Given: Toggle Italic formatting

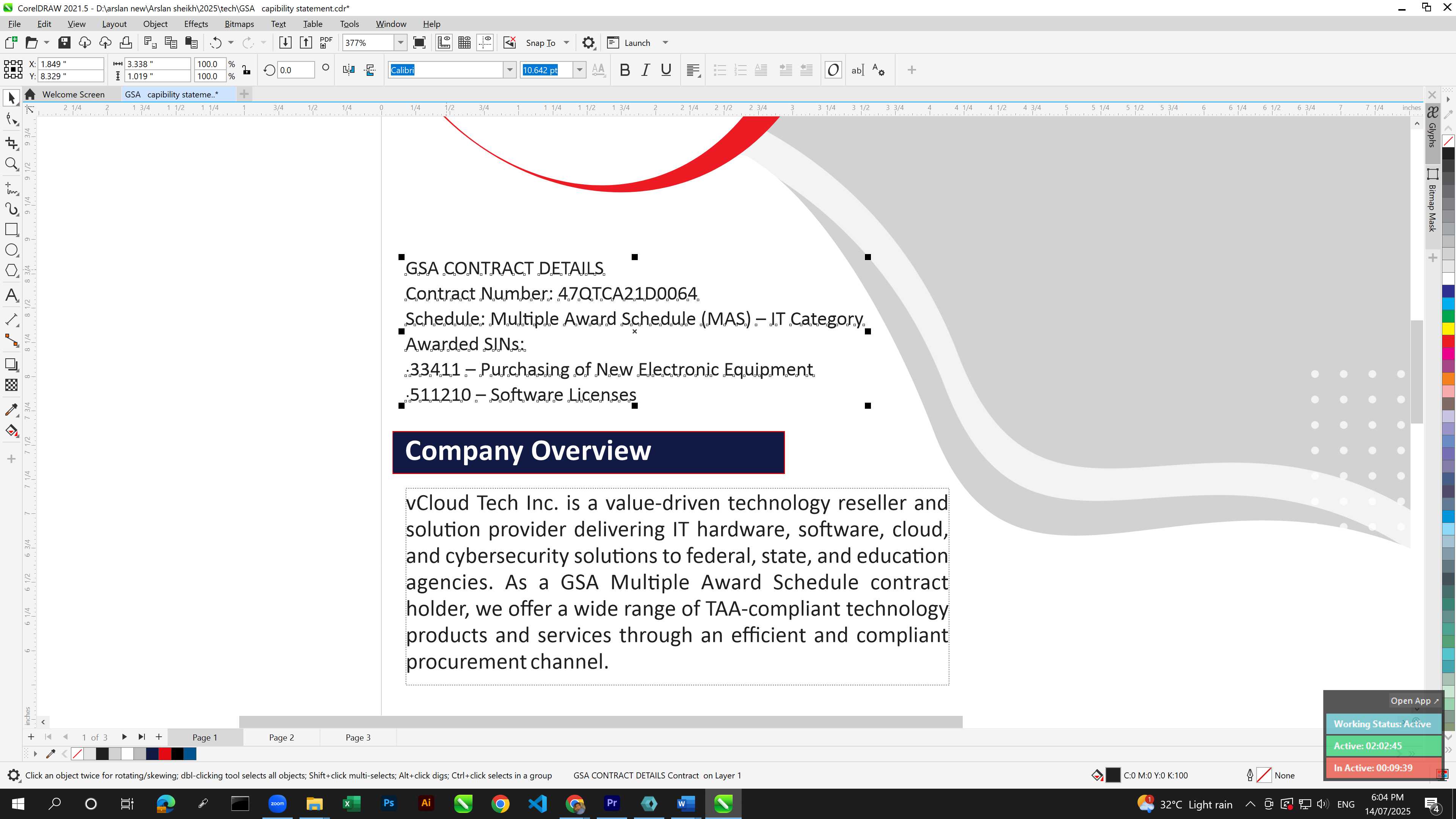Looking at the screenshot, I should pos(645,70).
